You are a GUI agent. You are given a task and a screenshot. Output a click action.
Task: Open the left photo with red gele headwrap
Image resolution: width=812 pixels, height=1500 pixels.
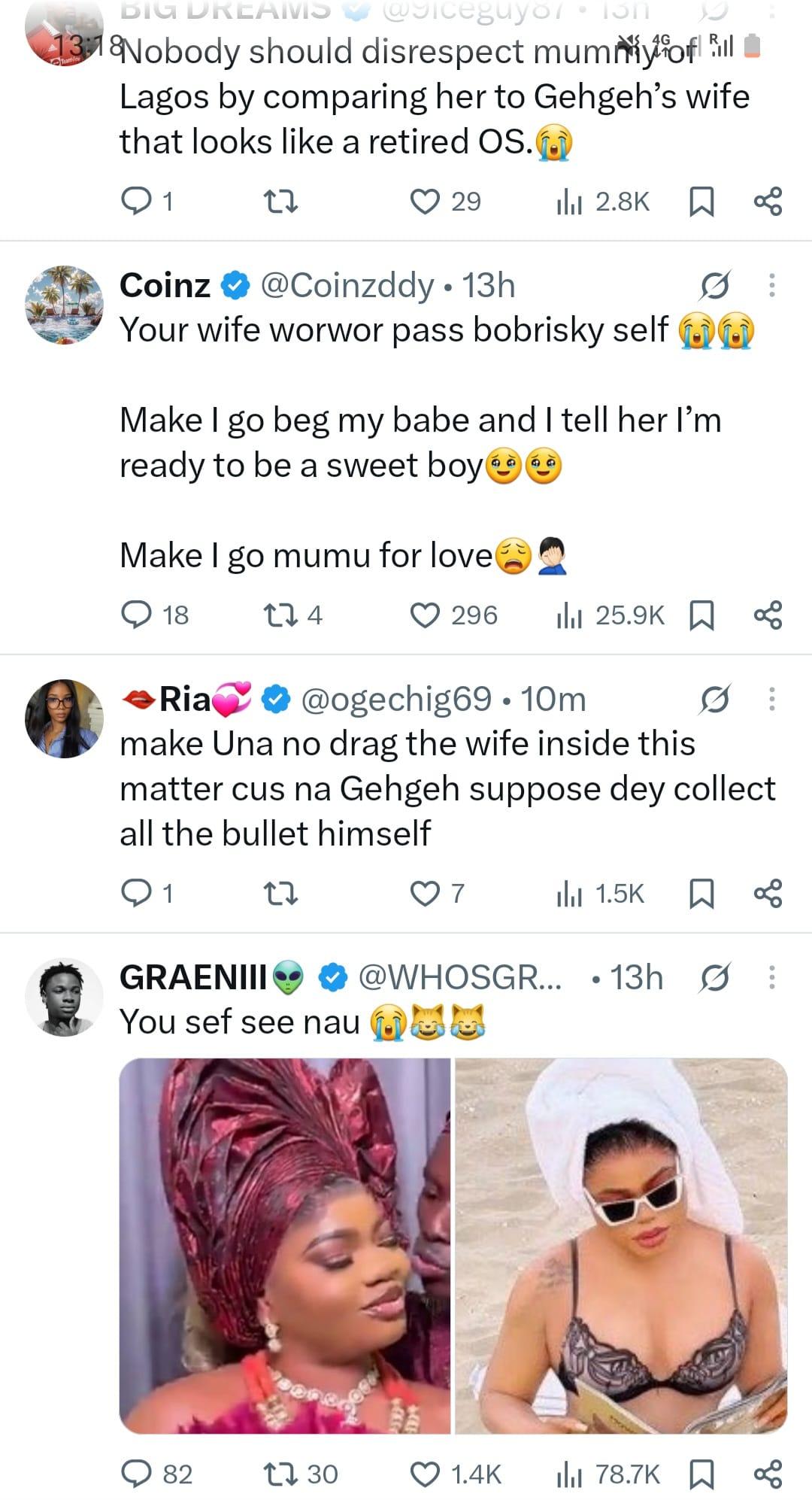(285, 1246)
